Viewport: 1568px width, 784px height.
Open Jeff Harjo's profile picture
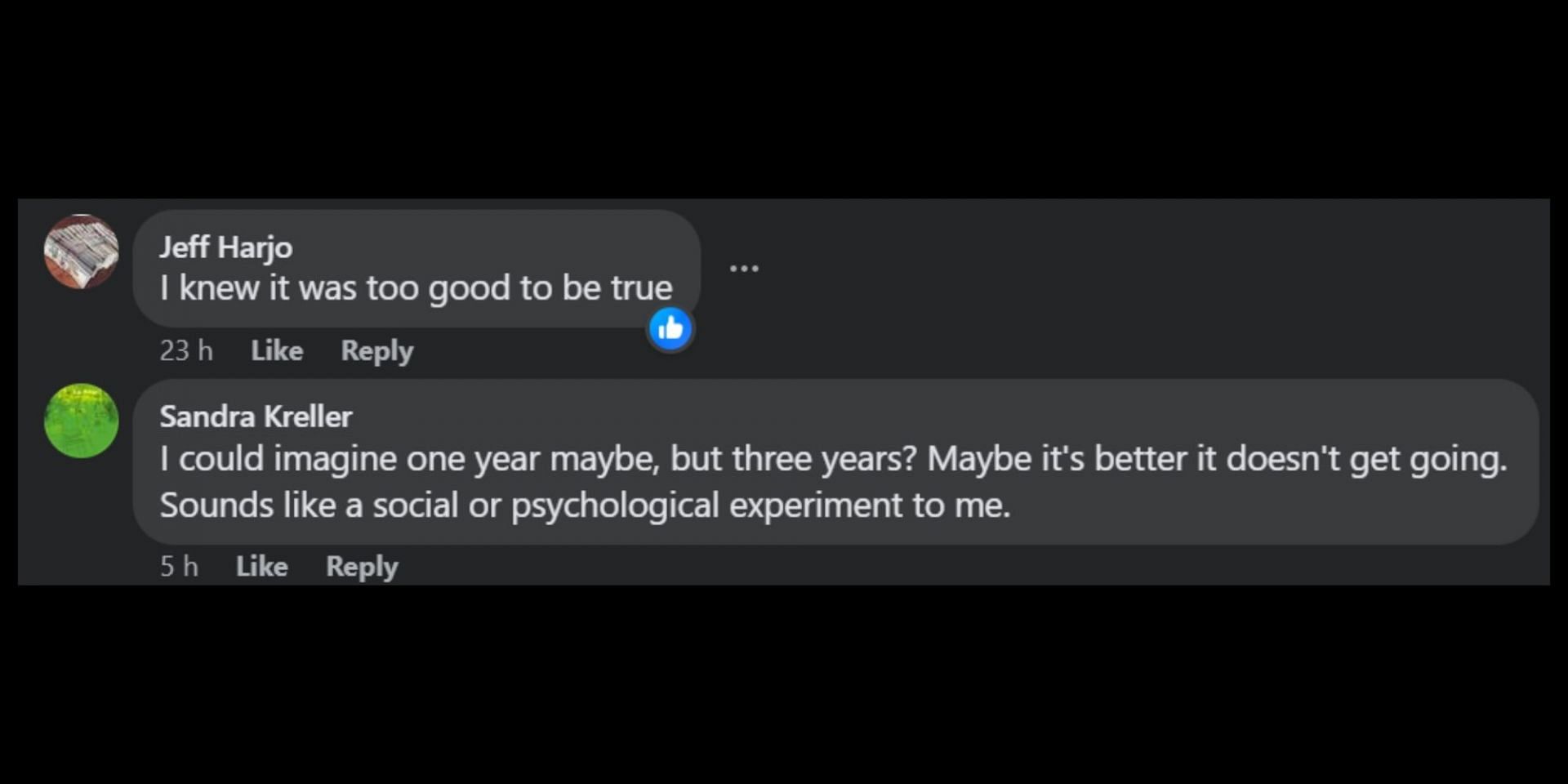click(x=81, y=252)
